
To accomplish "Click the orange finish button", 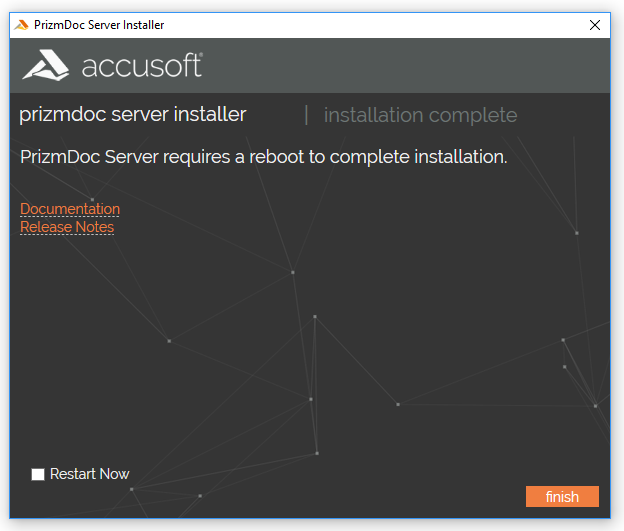I will click(x=562, y=496).
